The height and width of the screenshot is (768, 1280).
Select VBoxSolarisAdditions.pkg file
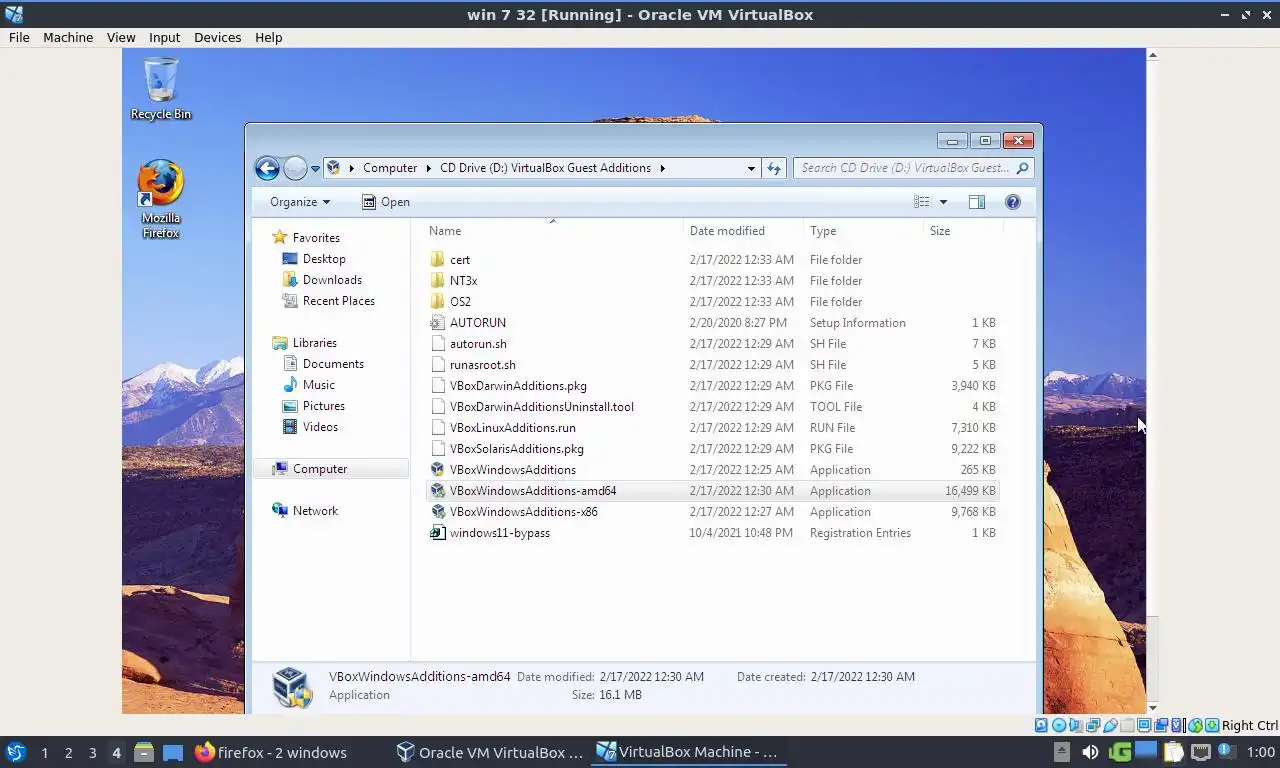point(517,449)
